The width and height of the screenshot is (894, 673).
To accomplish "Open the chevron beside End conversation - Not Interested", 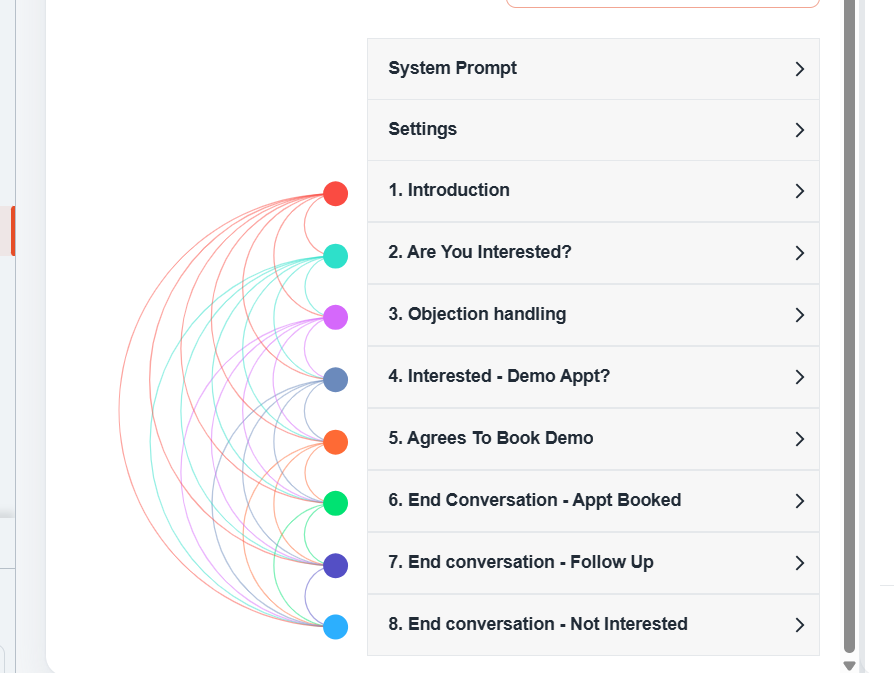I will point(799,625).
